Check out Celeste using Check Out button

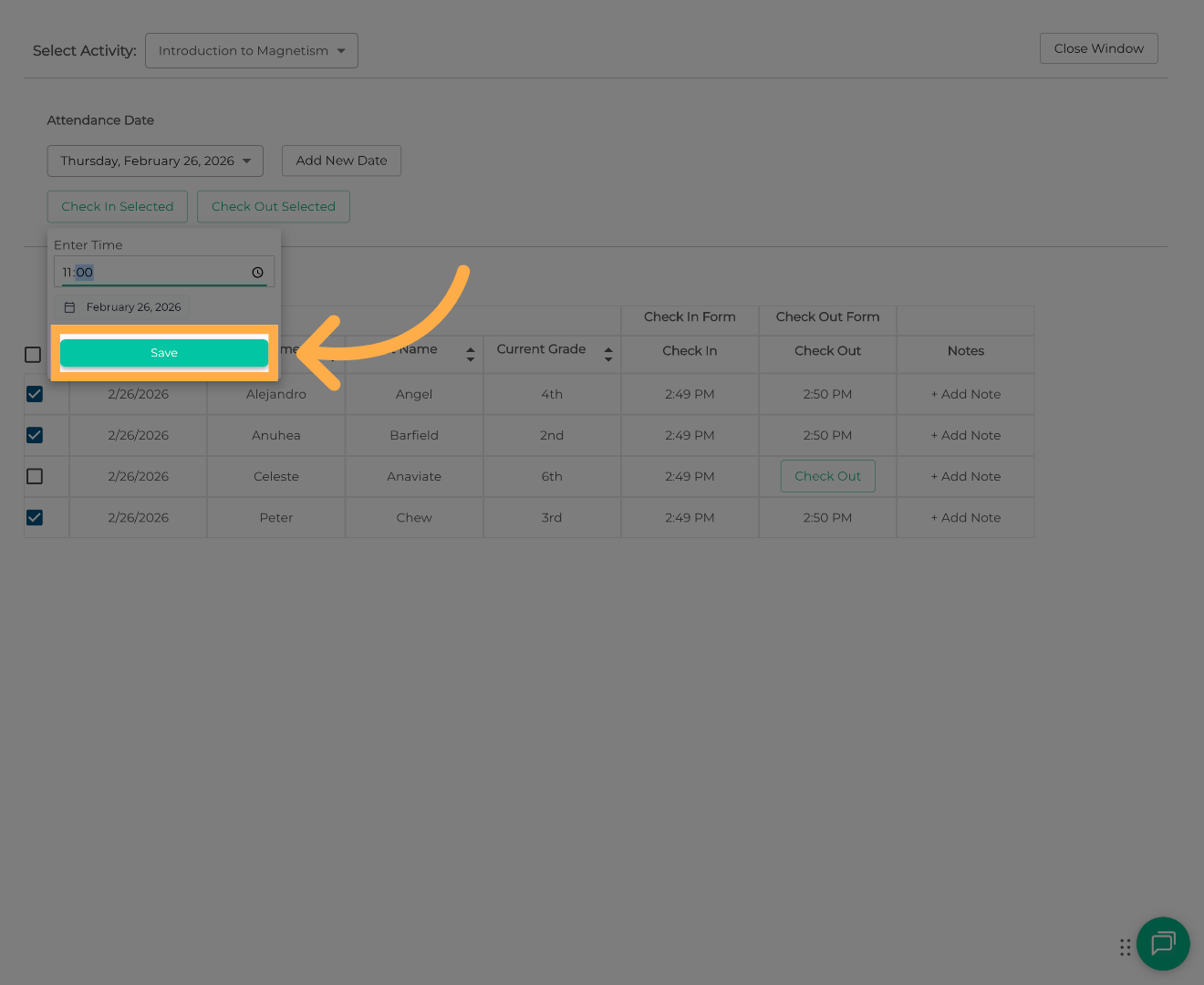pos(827,476)
